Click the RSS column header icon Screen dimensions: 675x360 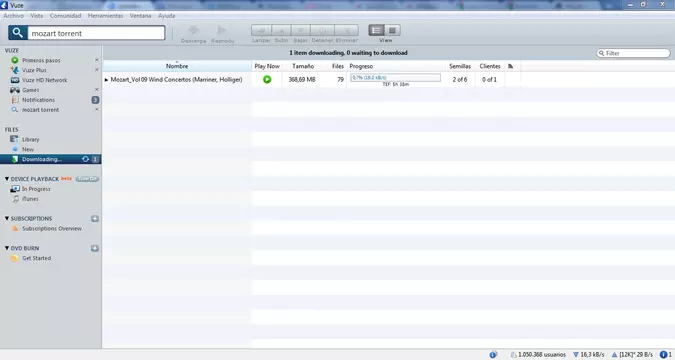(511, 66)
